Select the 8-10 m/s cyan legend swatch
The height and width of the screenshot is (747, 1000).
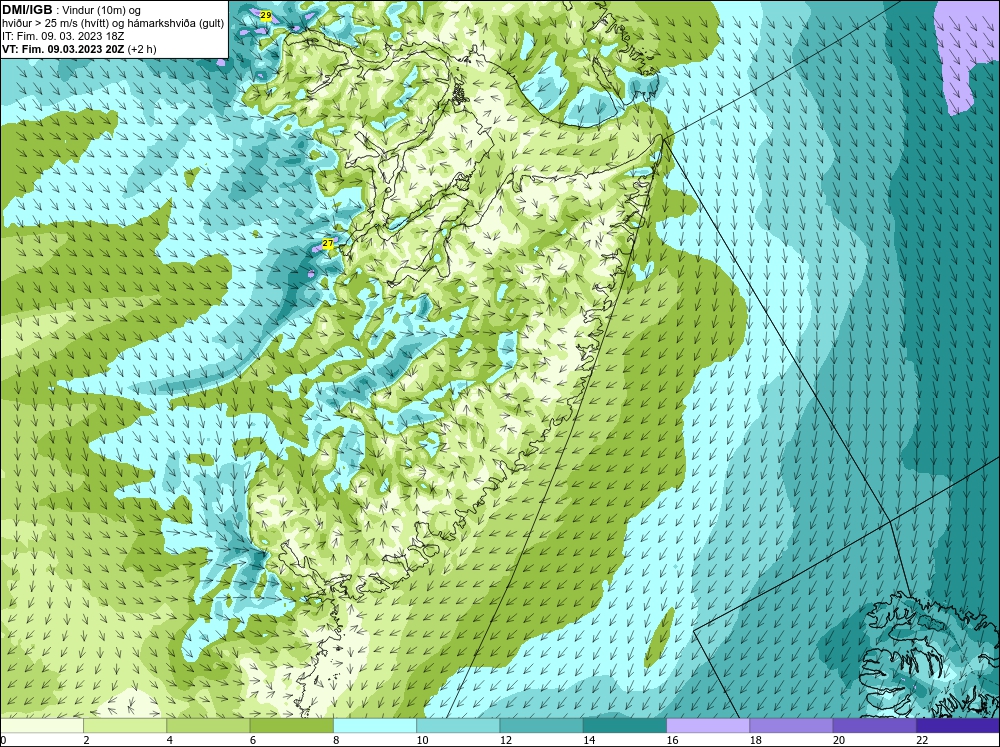375,726
